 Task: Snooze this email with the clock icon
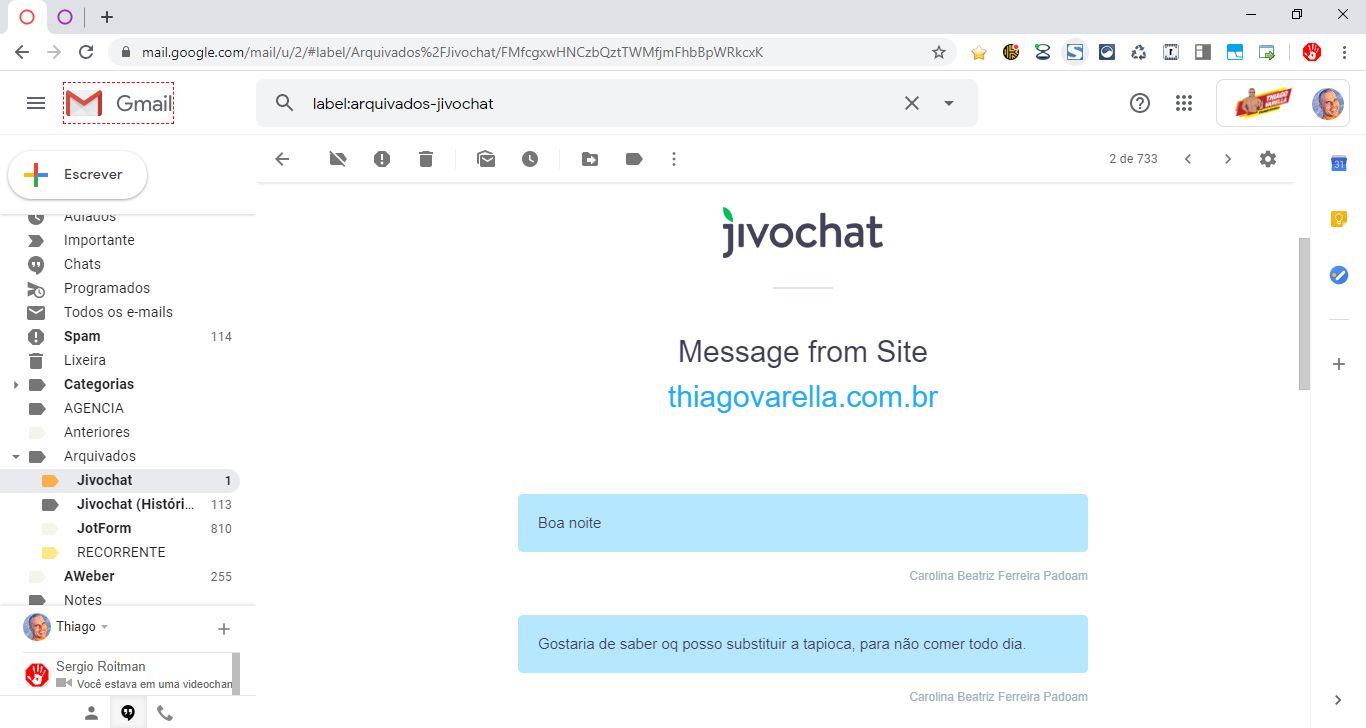click(530, 159)
